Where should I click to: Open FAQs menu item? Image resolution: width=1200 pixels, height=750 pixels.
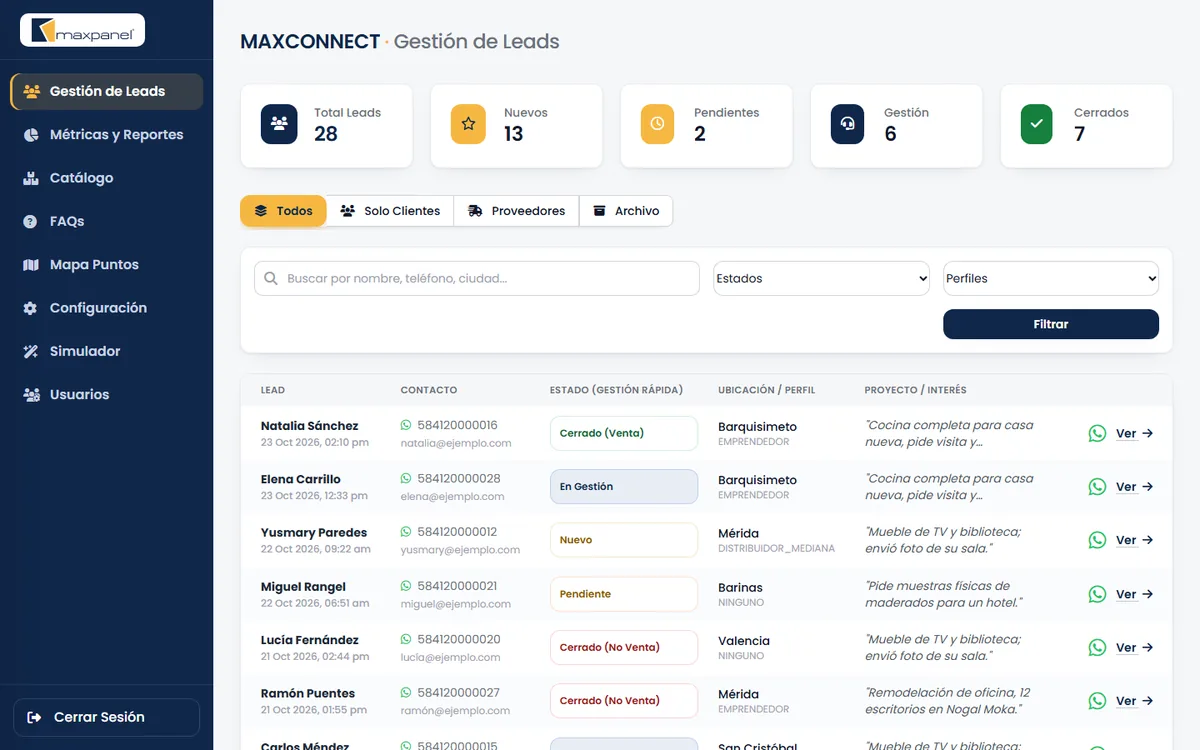pyautogui.click(x=106, y=221)
